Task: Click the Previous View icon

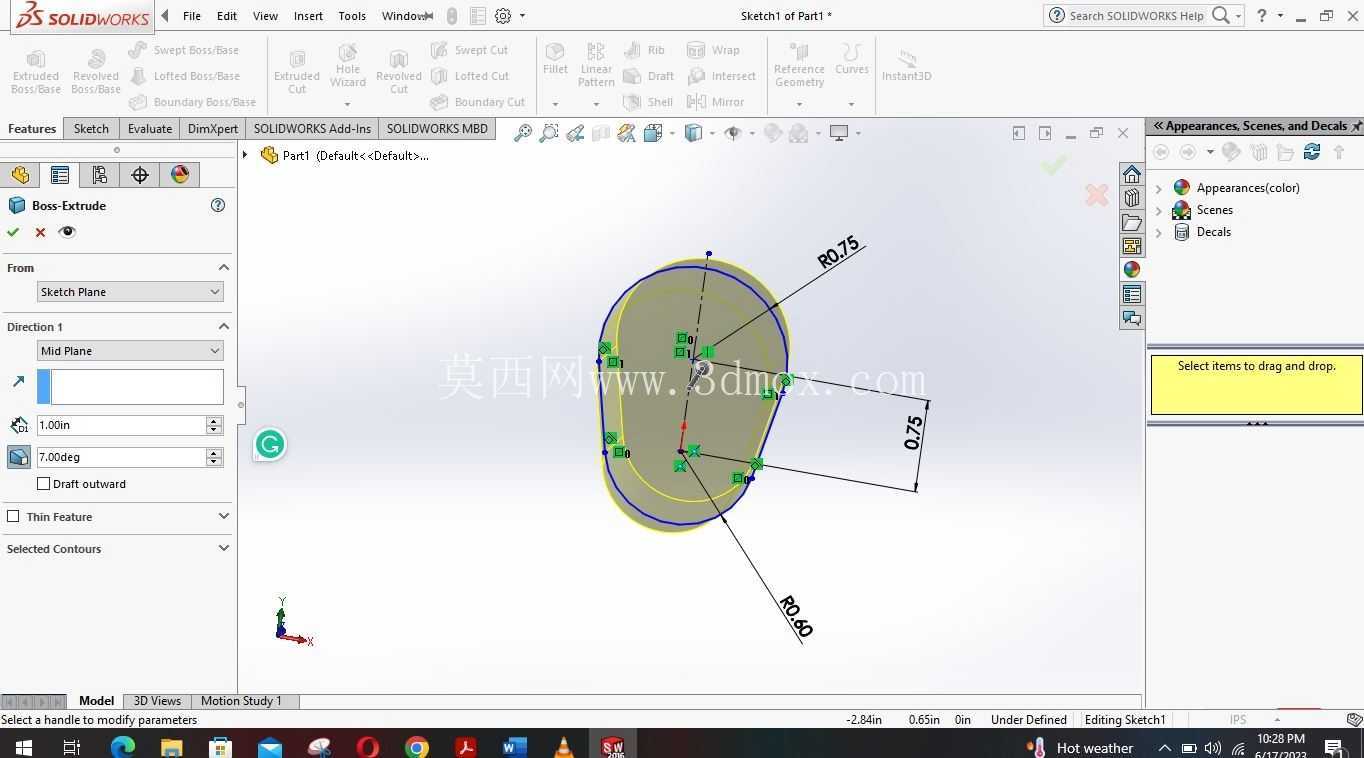Action: [575, 133]
